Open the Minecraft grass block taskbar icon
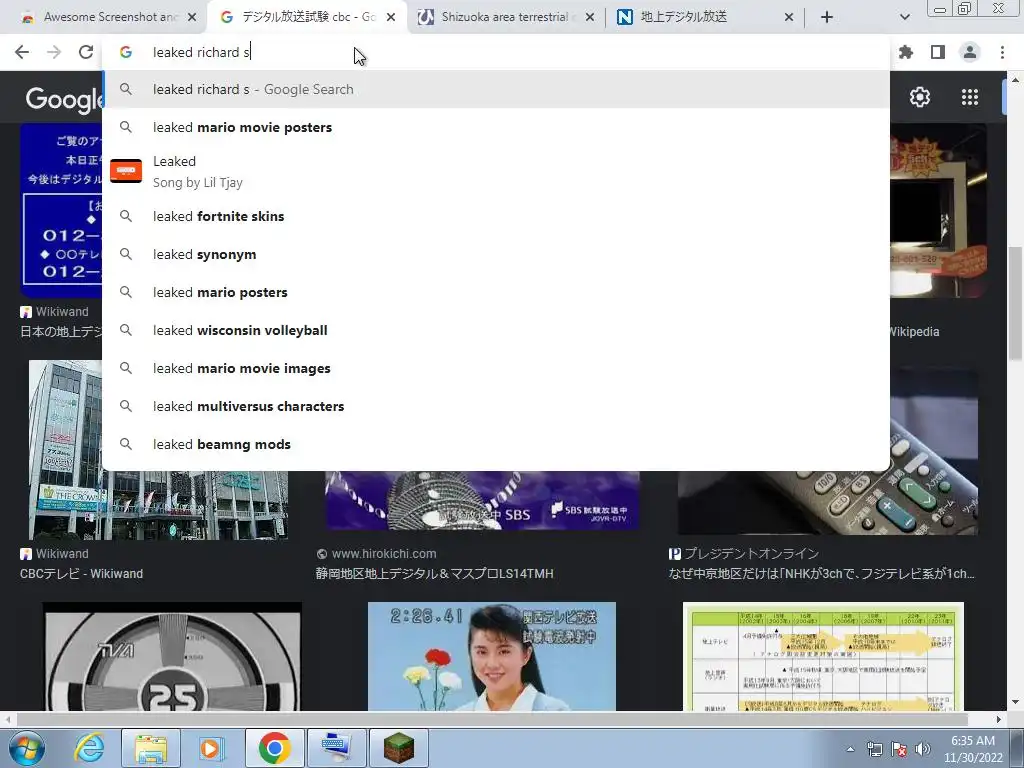Image resolution: width=1024 pixels, height=768 pixels. point(399,748)
